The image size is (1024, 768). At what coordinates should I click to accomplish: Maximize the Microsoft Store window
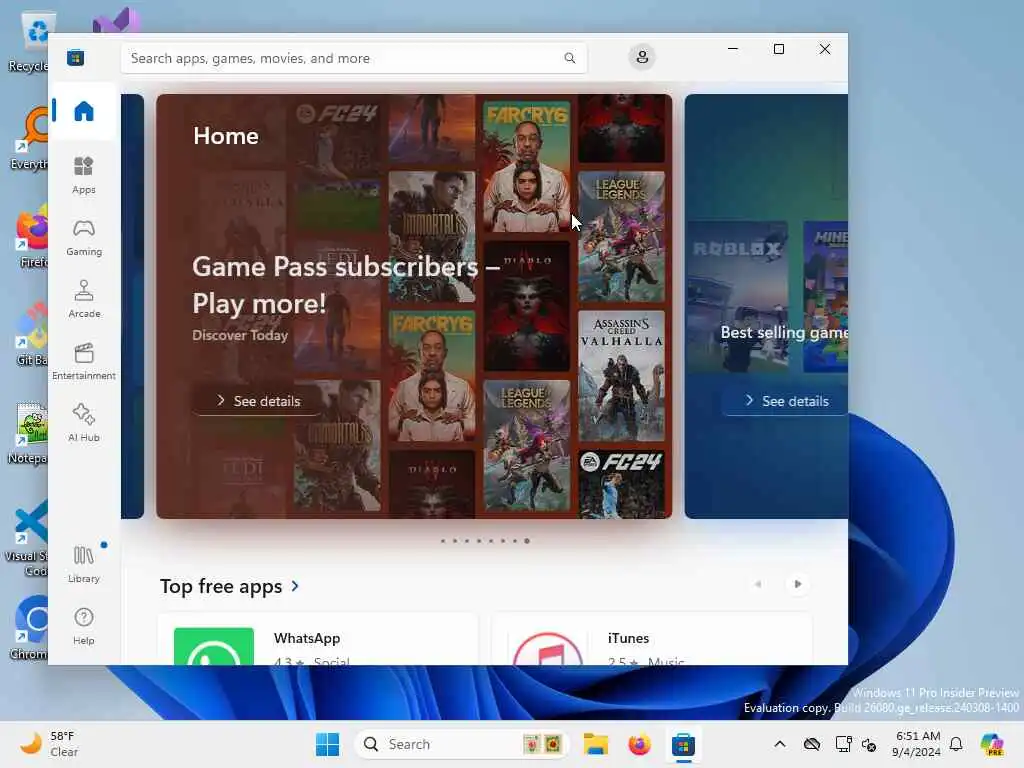coord(778,49)
